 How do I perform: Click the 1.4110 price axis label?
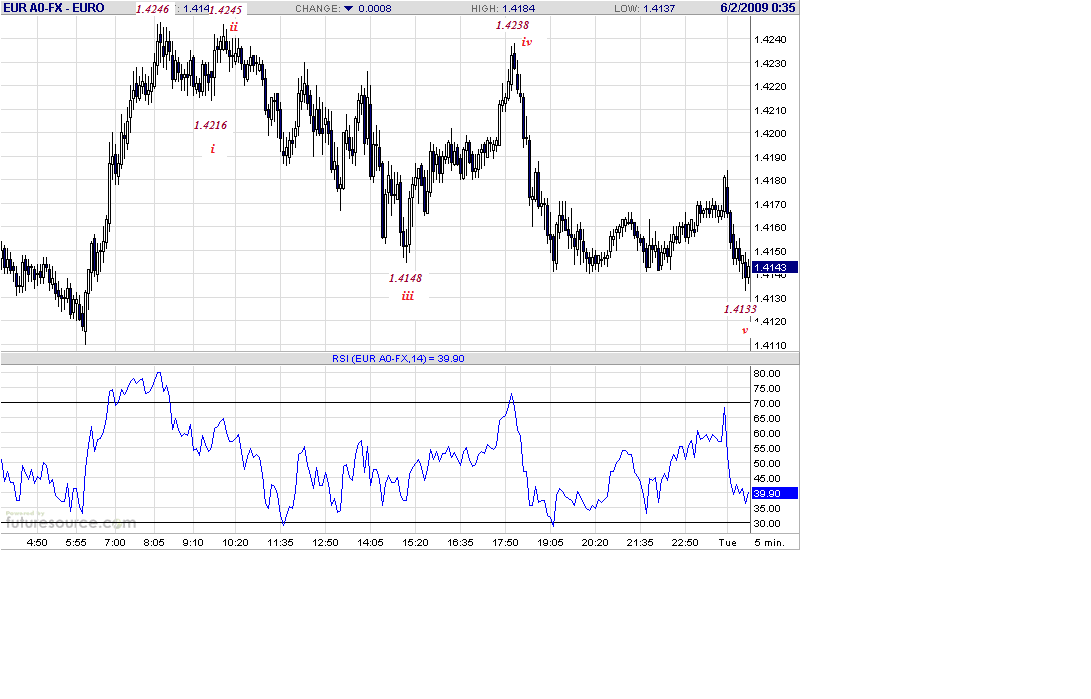click(x=770, y=345)
